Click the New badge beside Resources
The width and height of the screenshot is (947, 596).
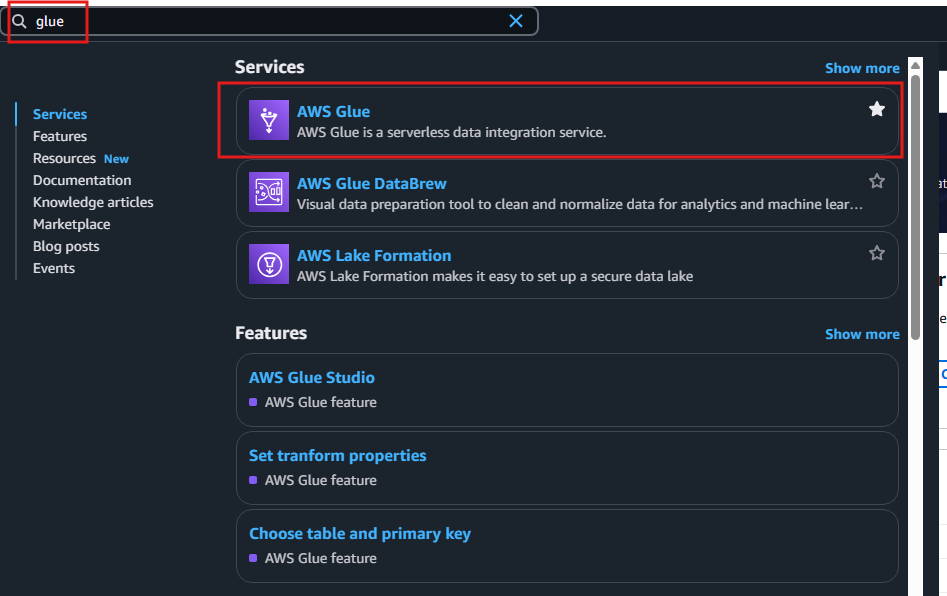click(x=116, y=159)
